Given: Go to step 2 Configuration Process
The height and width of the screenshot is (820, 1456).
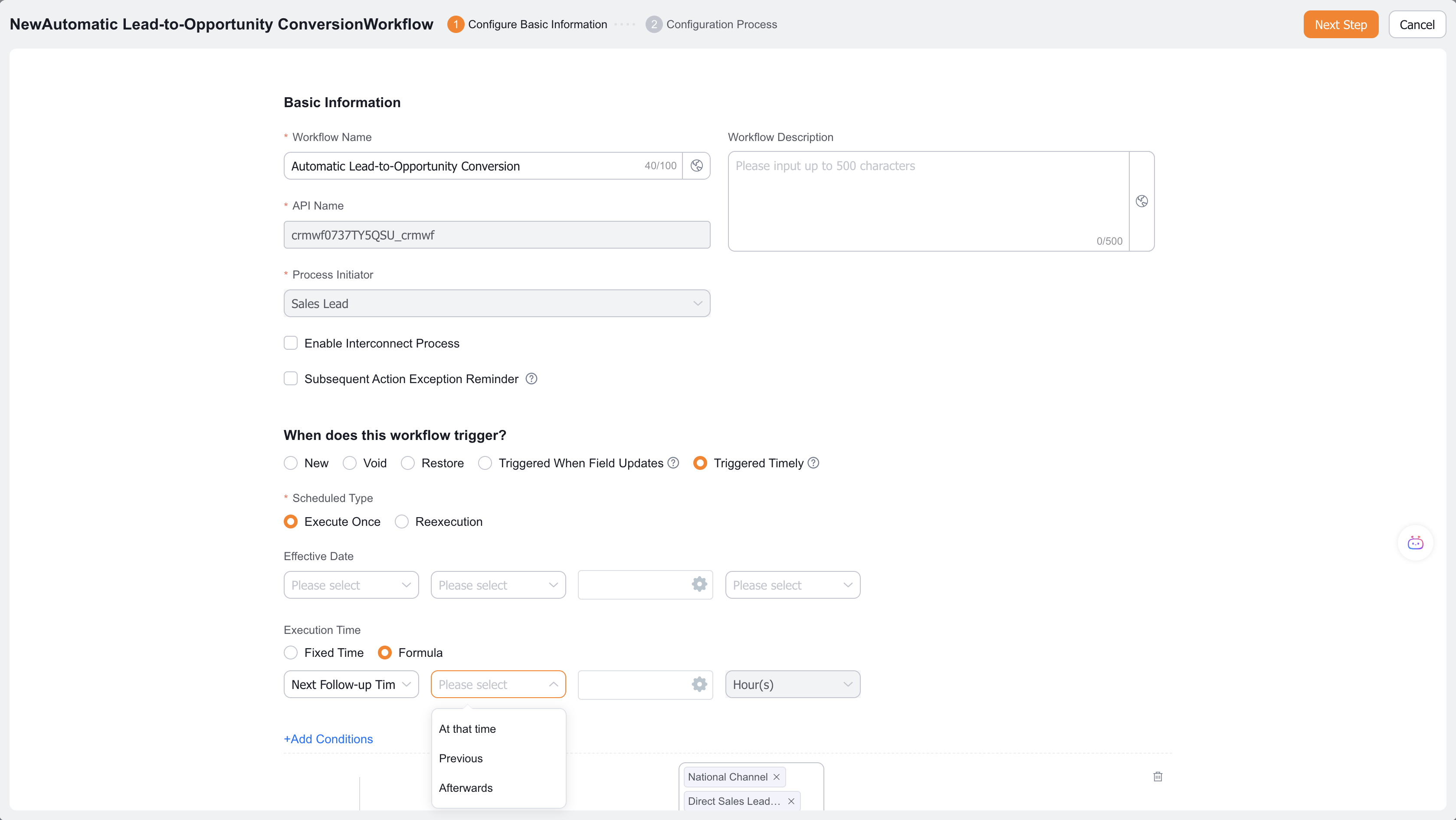Looking at the screenshot, I should (712, 24).
